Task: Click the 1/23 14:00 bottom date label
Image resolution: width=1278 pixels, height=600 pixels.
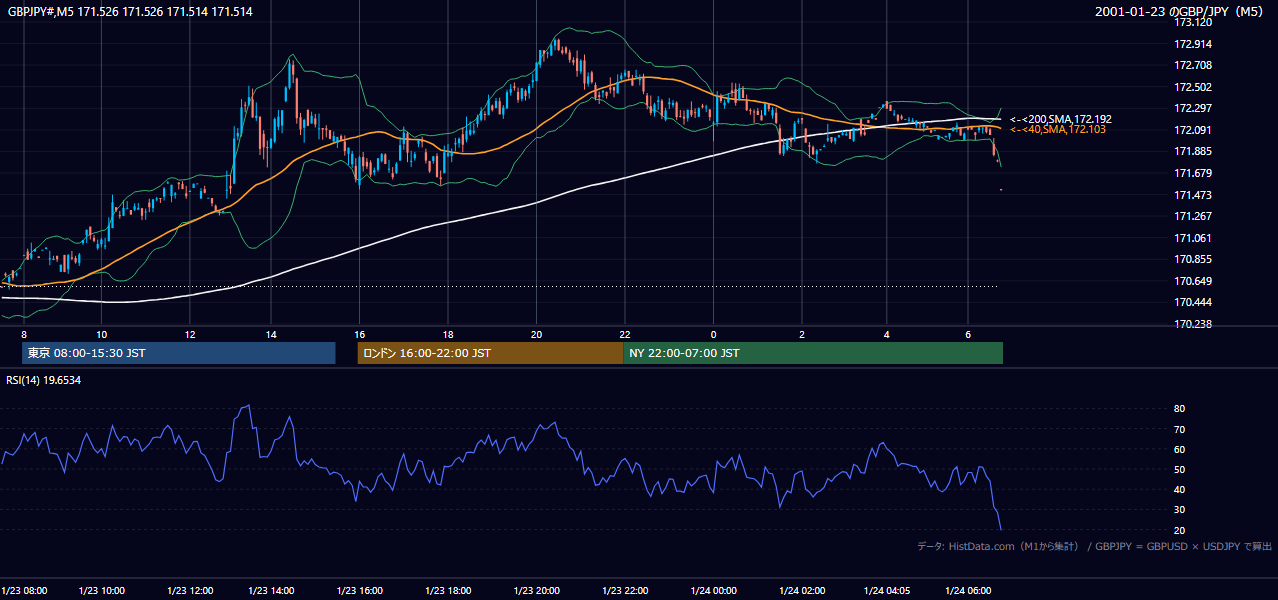Action: 272,591
